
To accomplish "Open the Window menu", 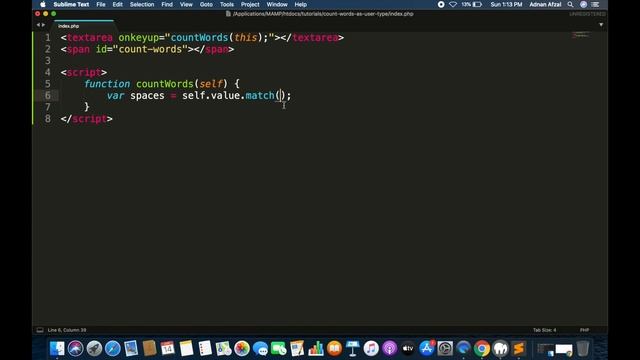I will [x=277, y=4].
